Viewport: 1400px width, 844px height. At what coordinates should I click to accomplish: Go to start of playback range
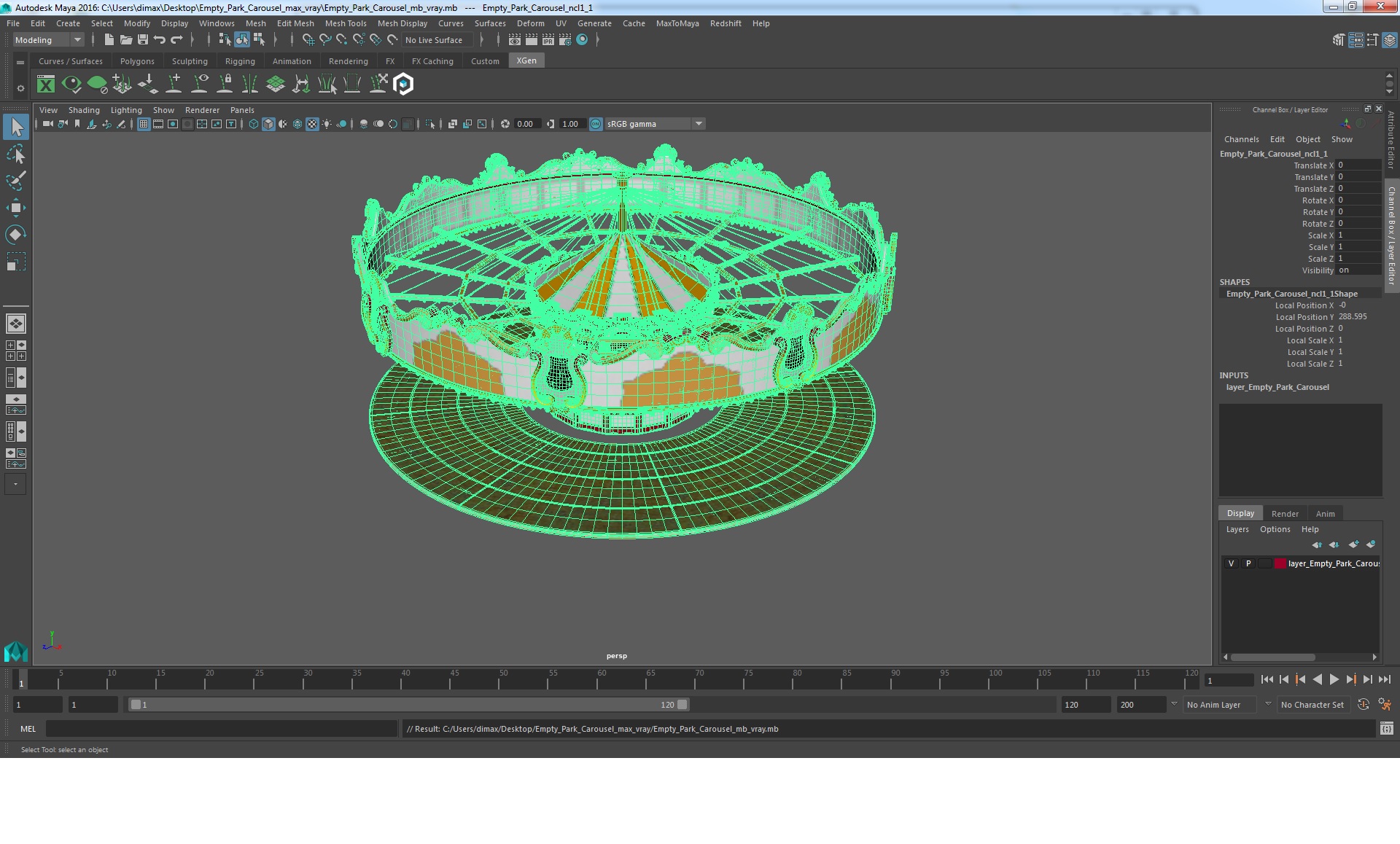[1267, 679]
